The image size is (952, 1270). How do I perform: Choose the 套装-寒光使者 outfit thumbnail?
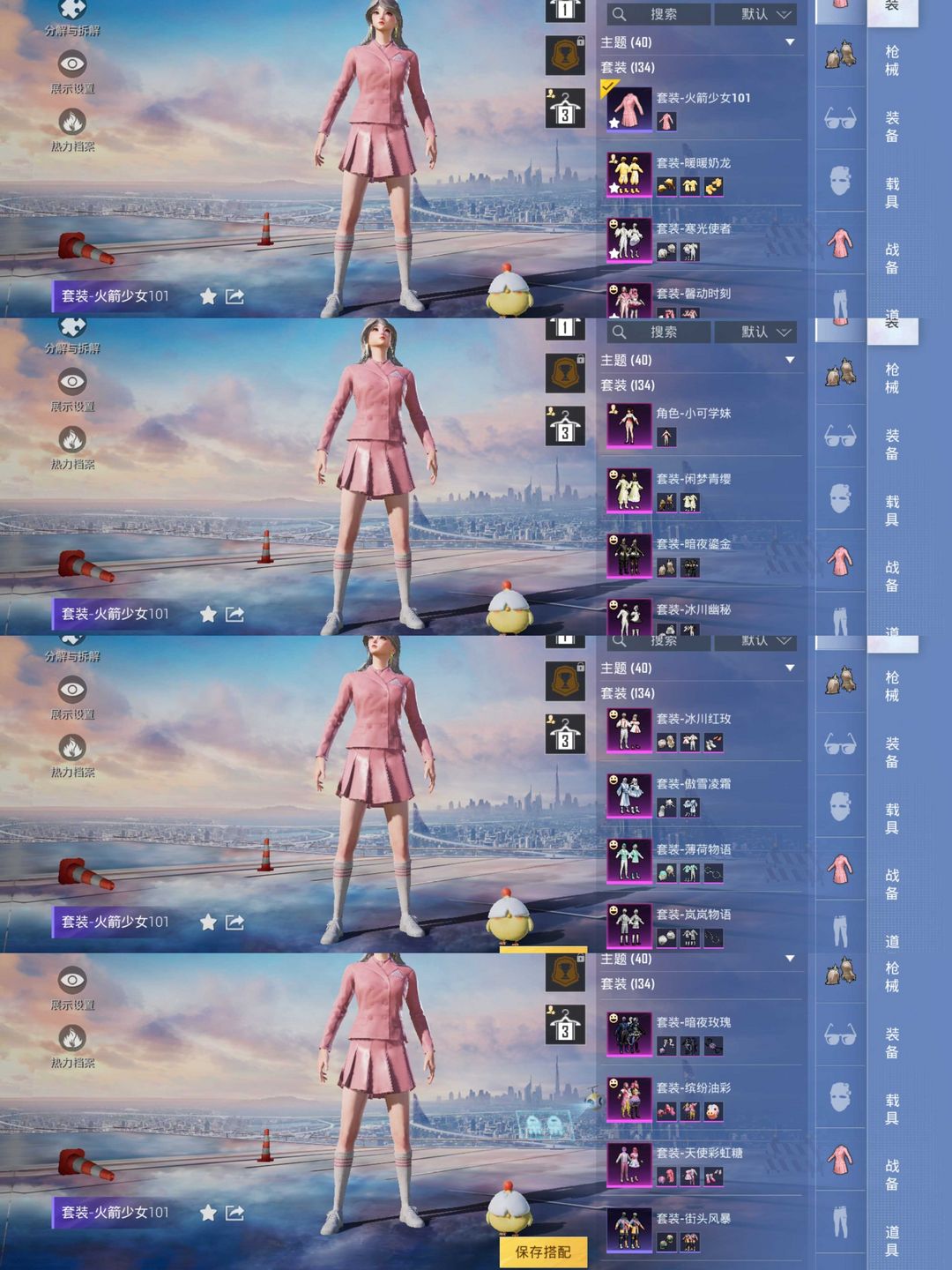point(628,239)
